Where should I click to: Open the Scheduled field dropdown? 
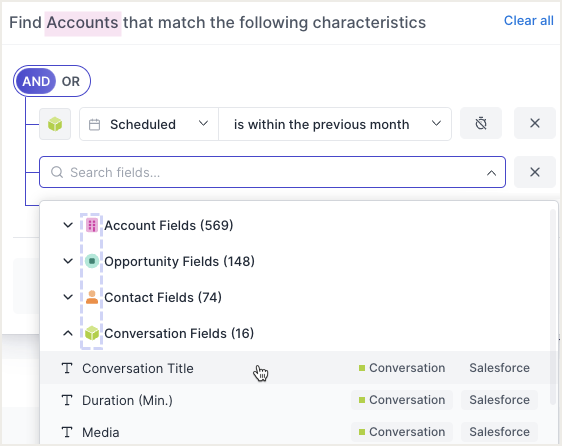[149, 124]
